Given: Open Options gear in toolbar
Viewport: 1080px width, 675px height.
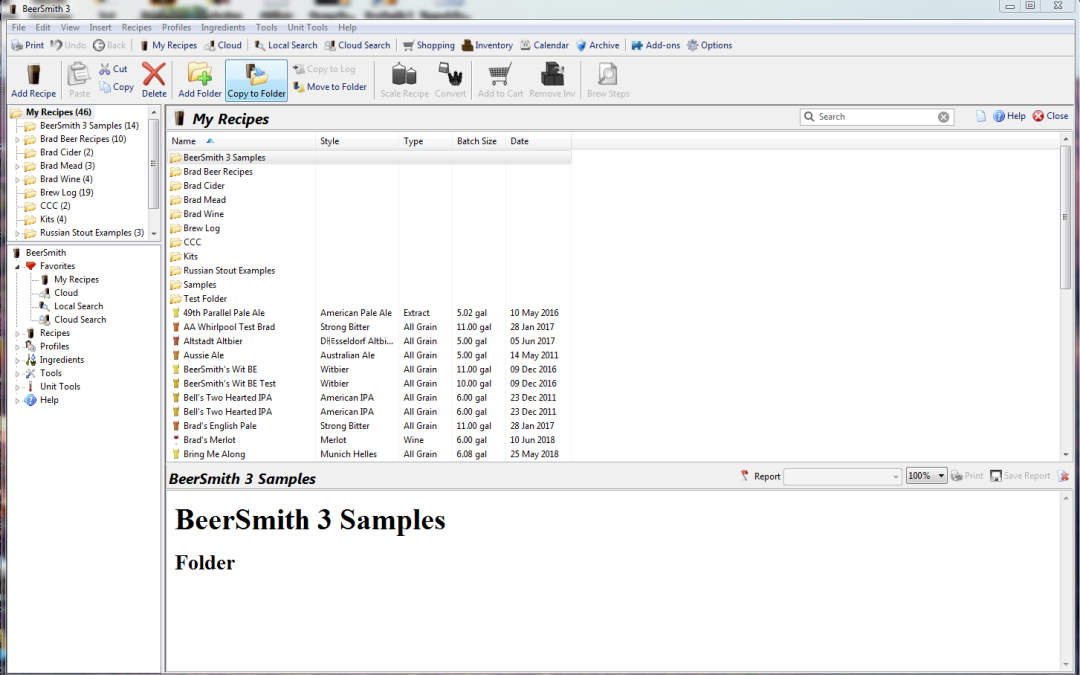Looking at the screenshot, I should click(709, 45).
